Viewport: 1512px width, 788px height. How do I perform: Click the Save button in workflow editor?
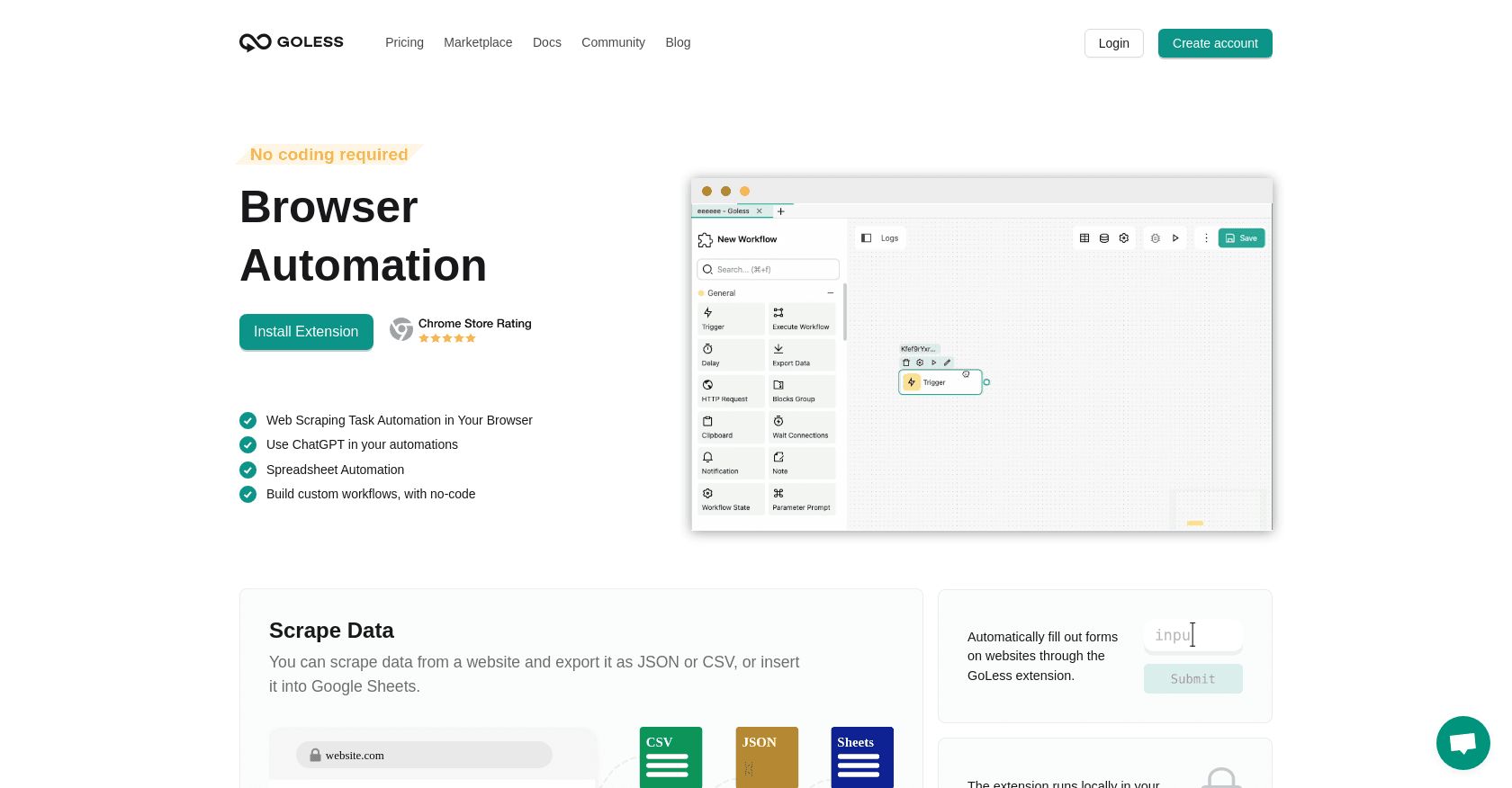(1241, 238)
